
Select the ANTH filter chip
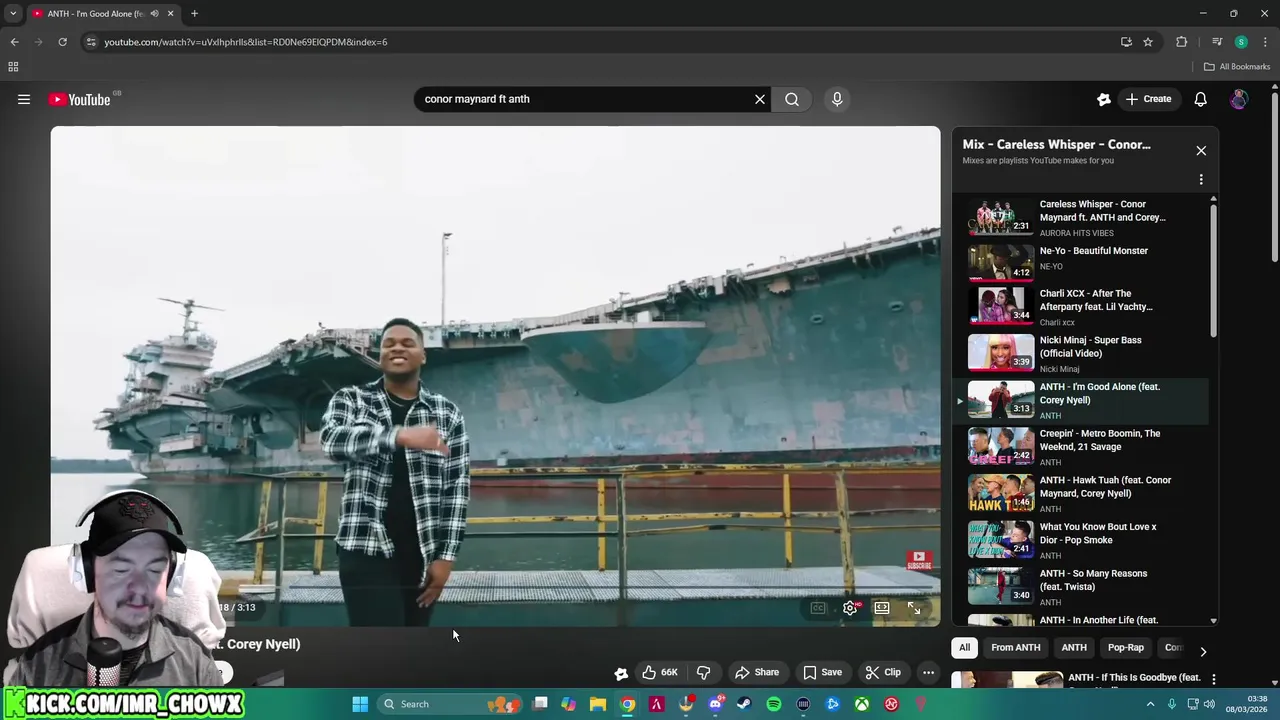pos(1074,648)
